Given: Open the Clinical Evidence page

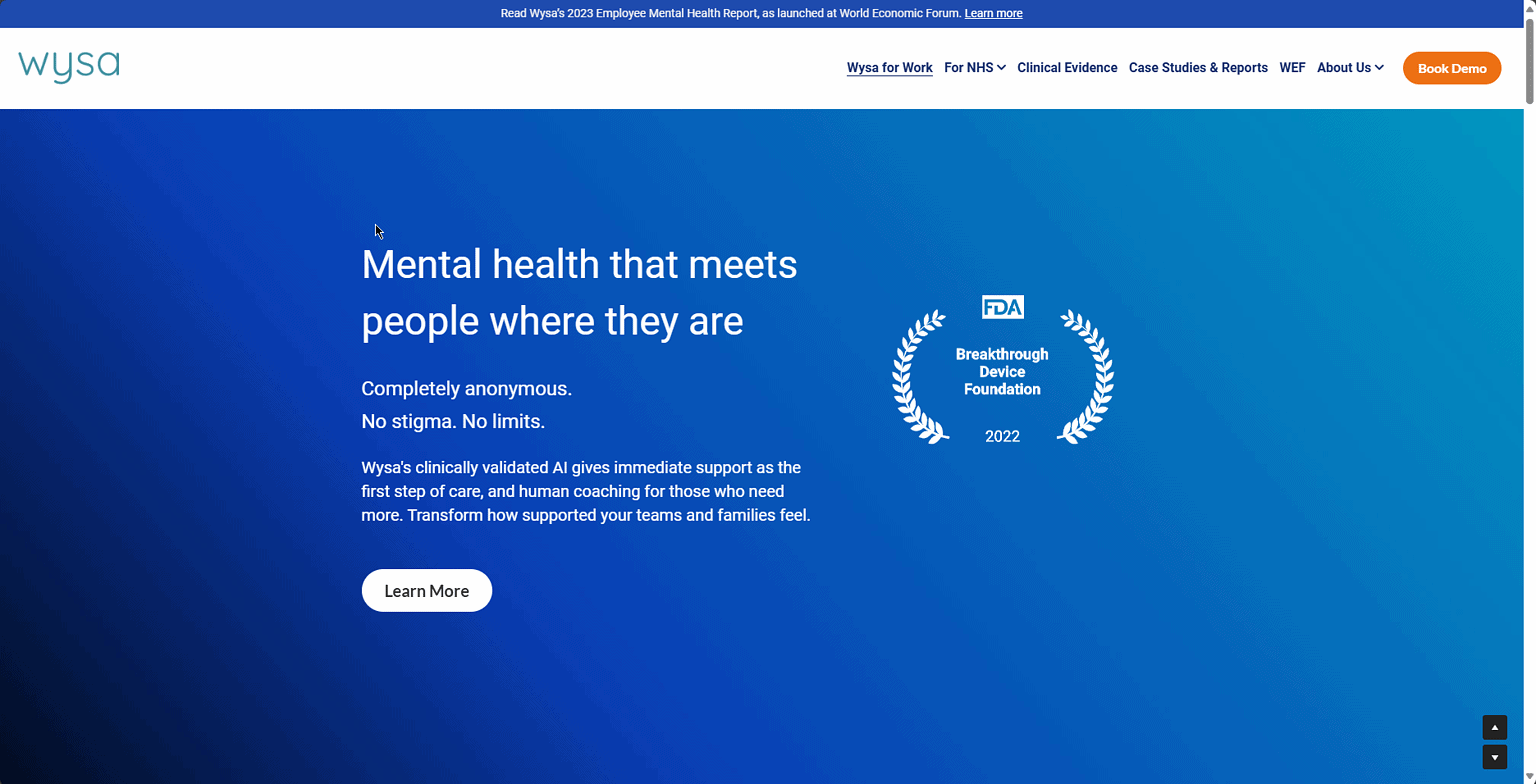Looking at the screenshot, I should tap(1067, 68).
